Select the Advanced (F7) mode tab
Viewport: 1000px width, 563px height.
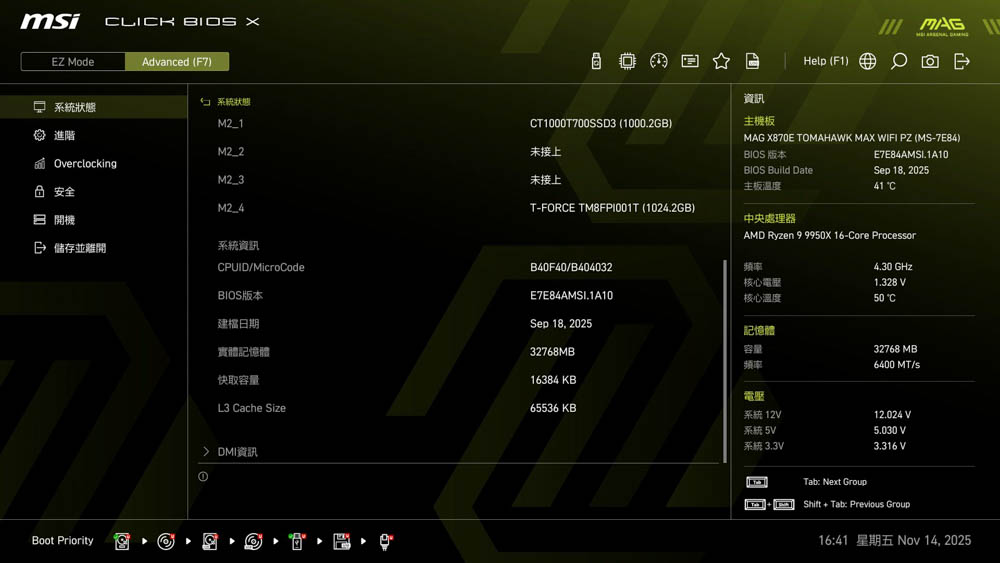pyautogui.click(x=177, y=62)
